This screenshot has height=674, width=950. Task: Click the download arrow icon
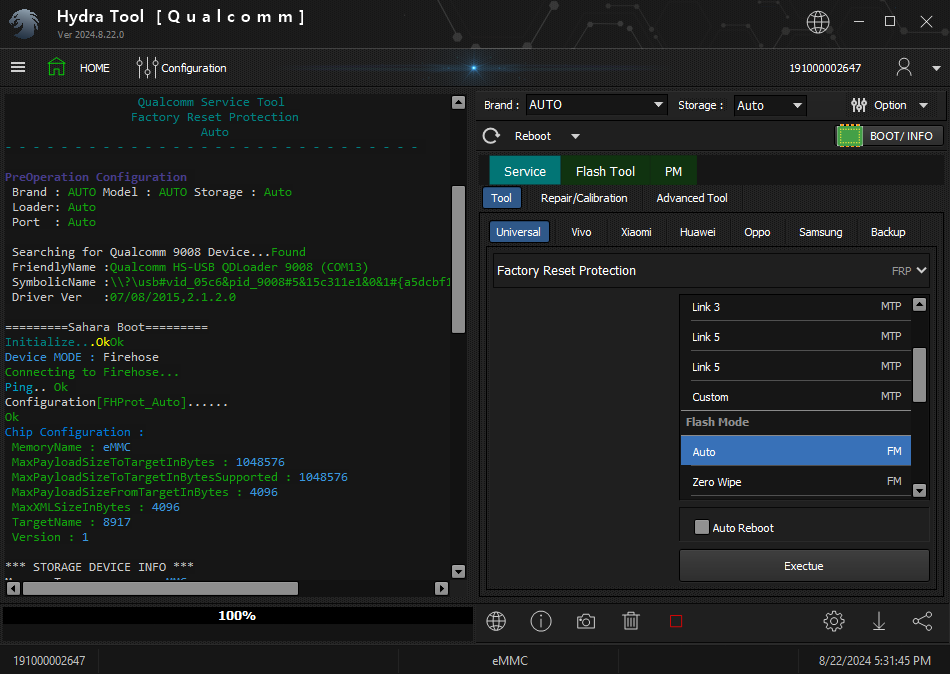879,621
